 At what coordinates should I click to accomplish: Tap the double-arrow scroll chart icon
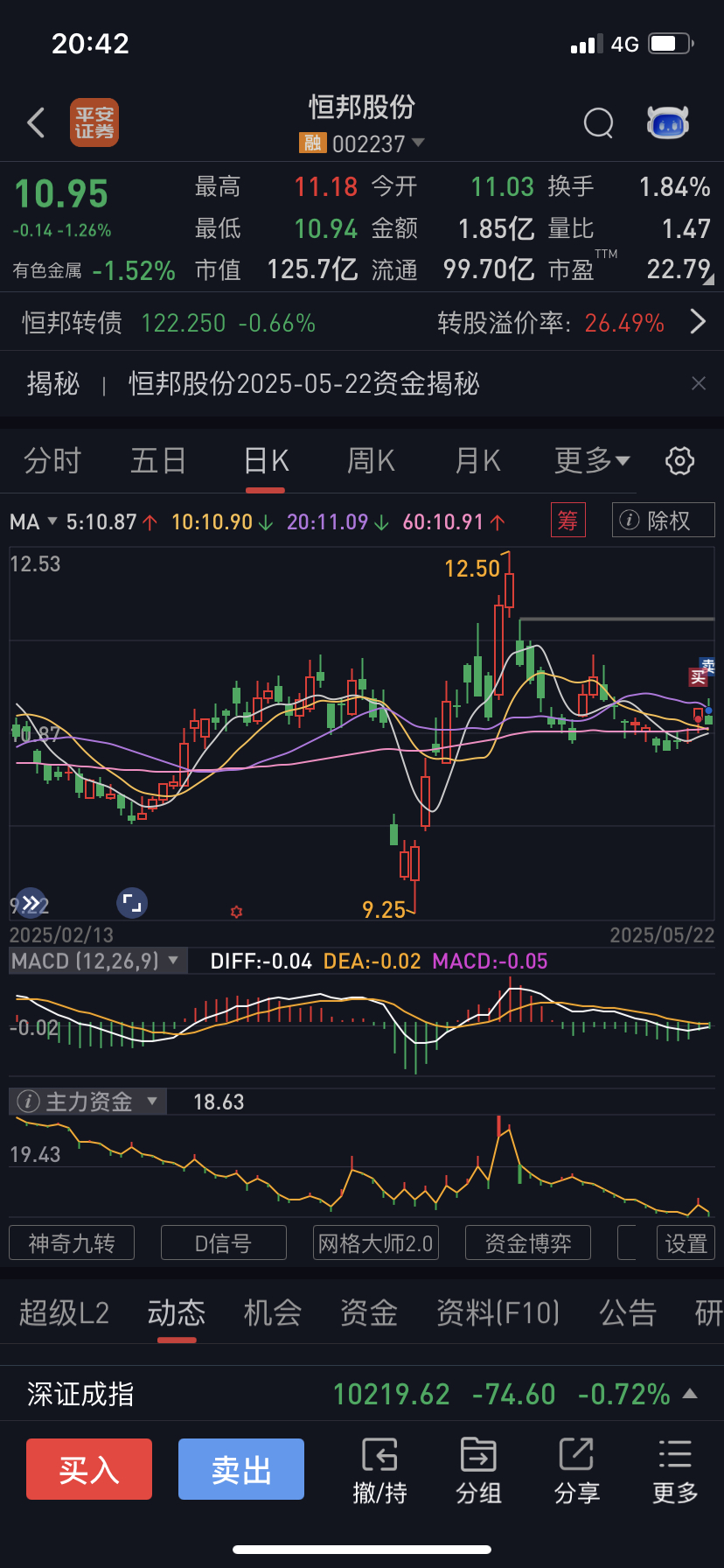31,903
